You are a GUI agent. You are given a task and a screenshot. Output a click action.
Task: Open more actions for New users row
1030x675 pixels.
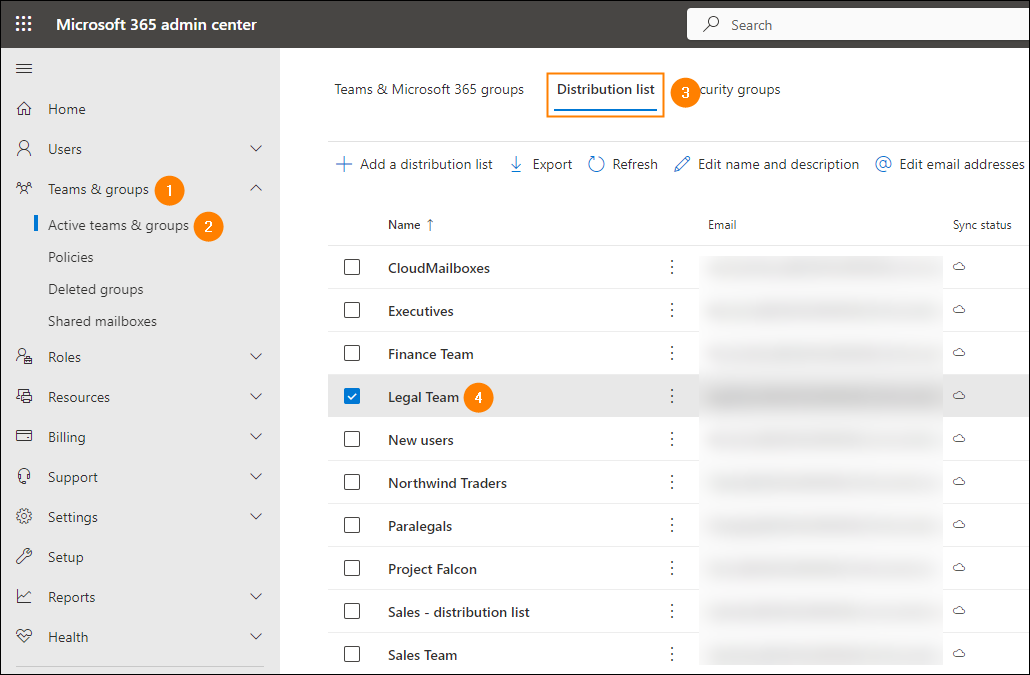tap(671, 439)
